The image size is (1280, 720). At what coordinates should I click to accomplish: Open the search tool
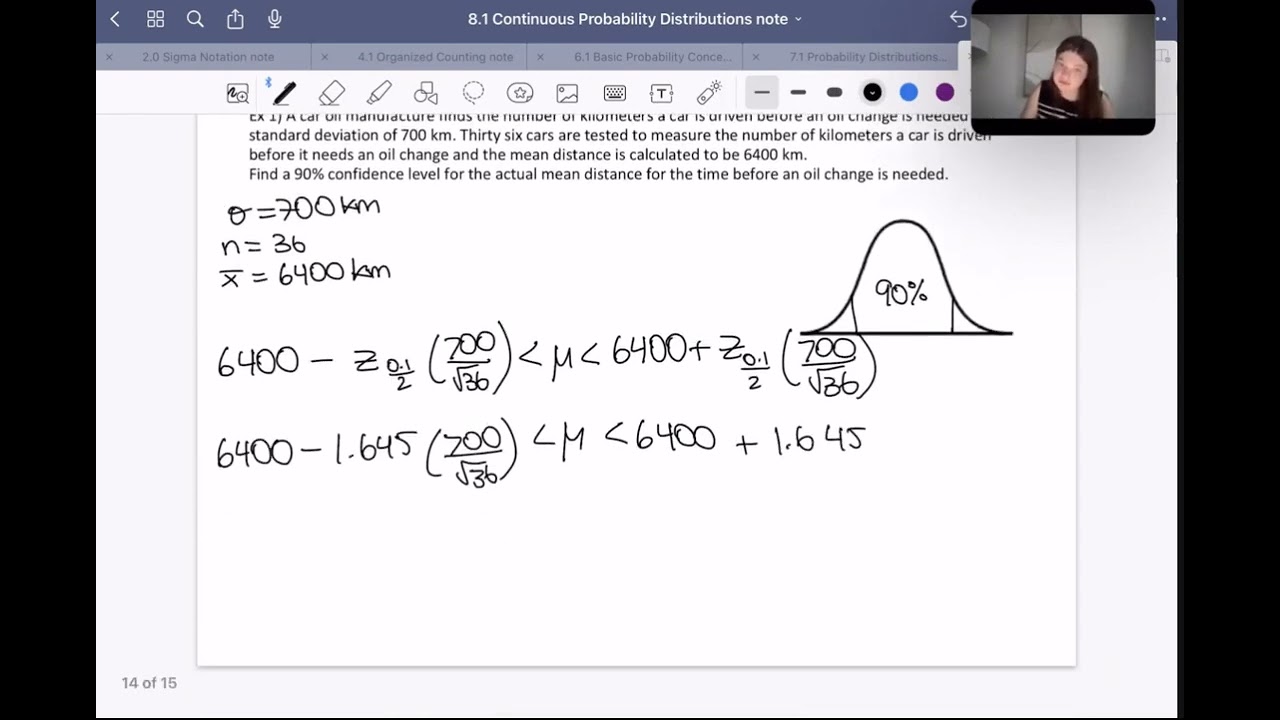click(x=195, y=19)
